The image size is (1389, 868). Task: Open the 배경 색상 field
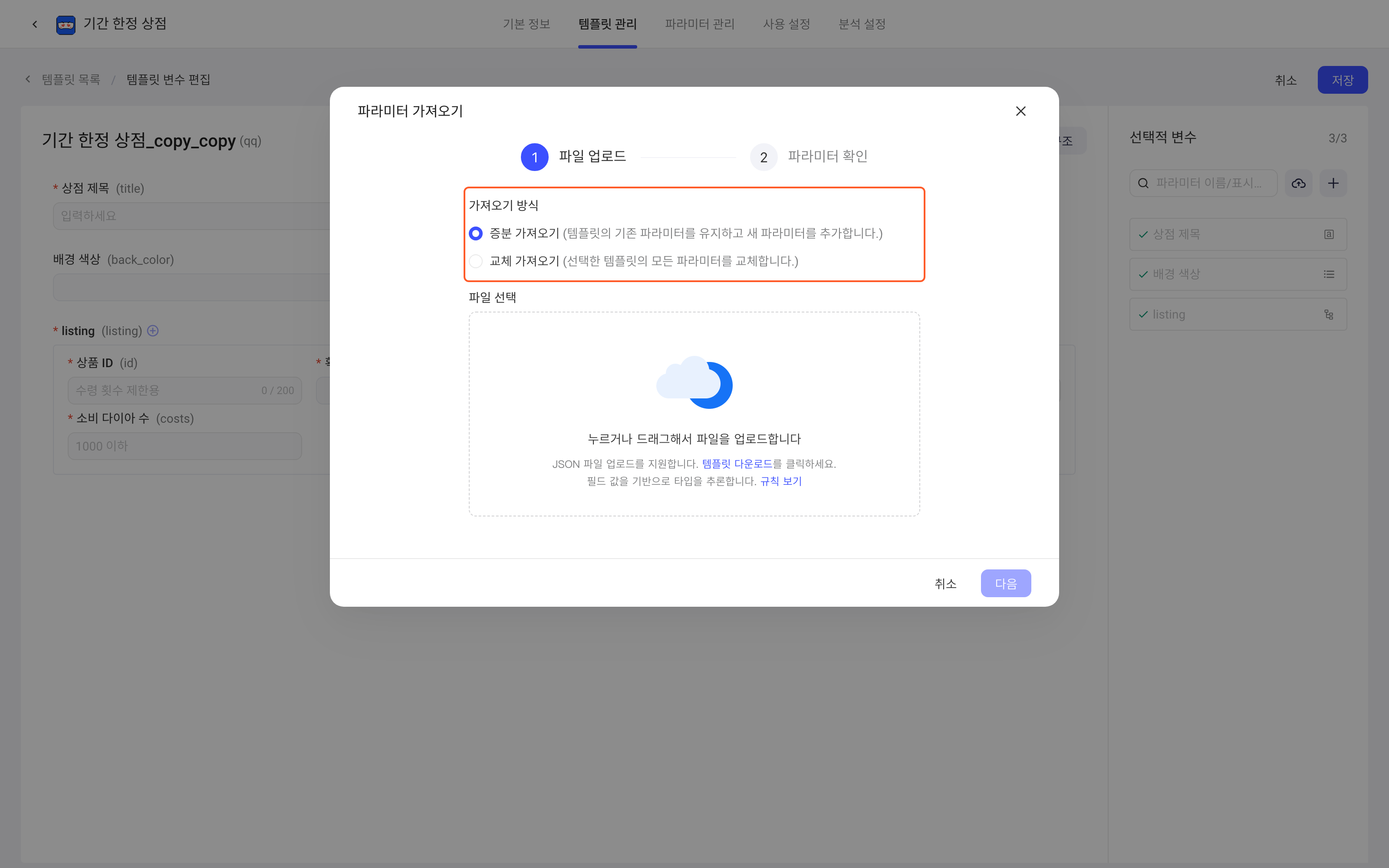pos(192,287)
